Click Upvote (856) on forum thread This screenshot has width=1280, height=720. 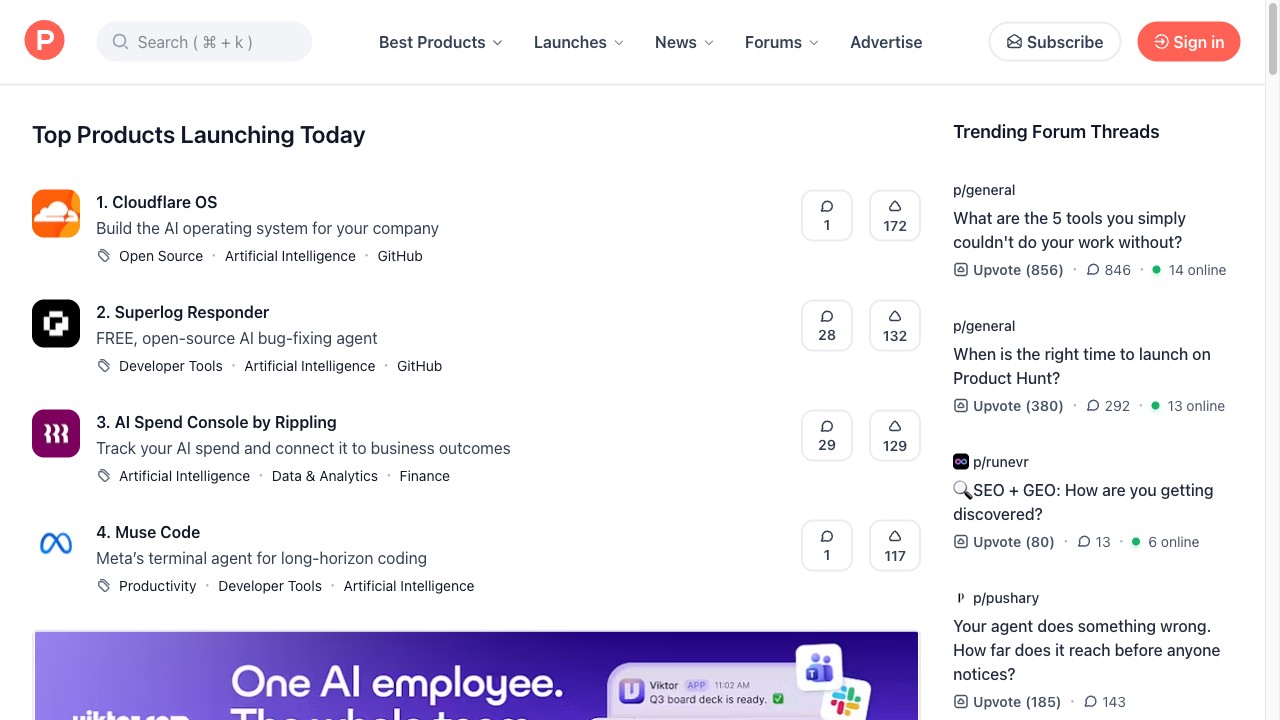pyautogui.click(x=1008, y=270)
